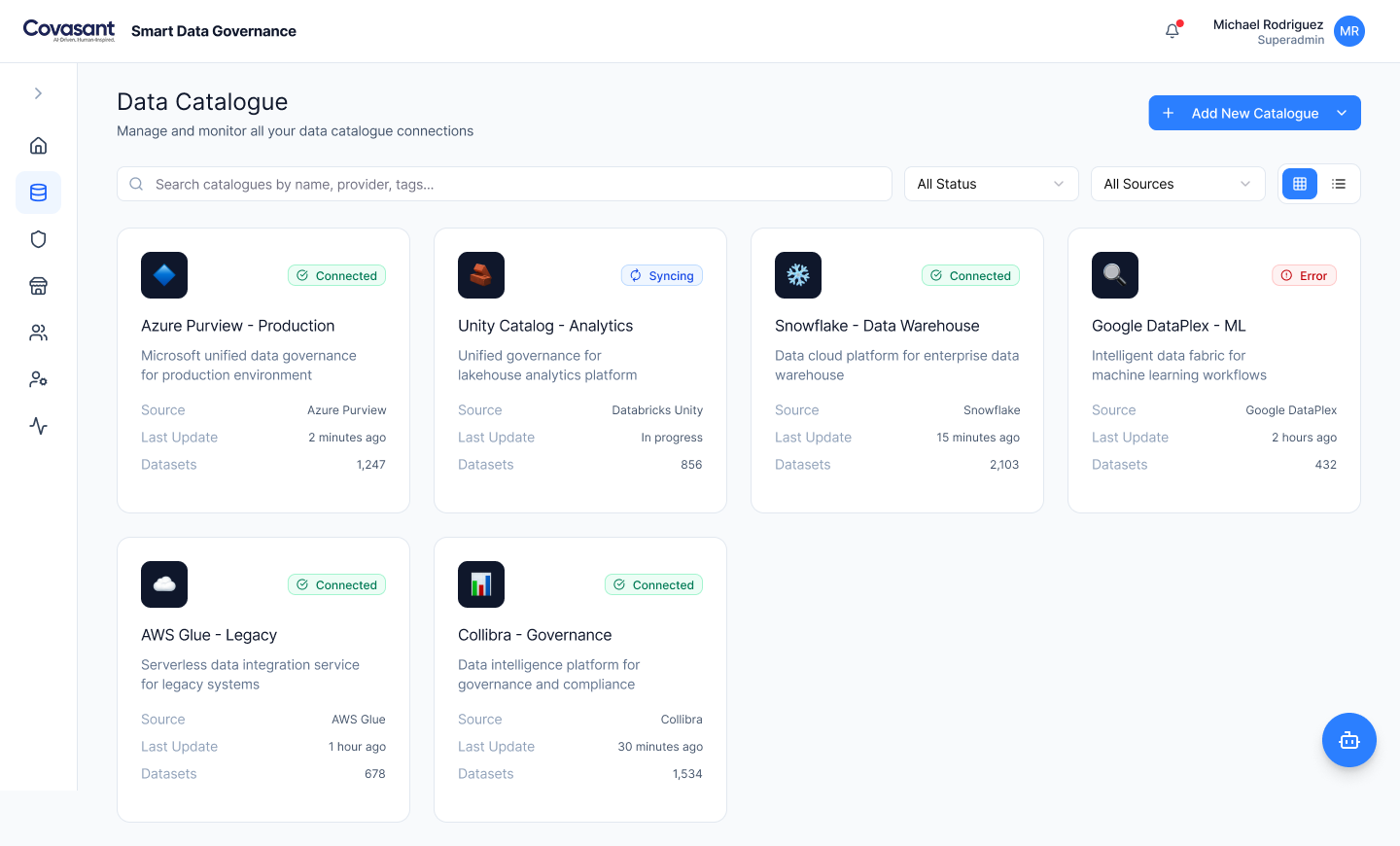Image resolution: width=1400 pixels, height=846 pixels.
Task: Click the Snowflake snowflake icon
Action: tap(798, 275)
